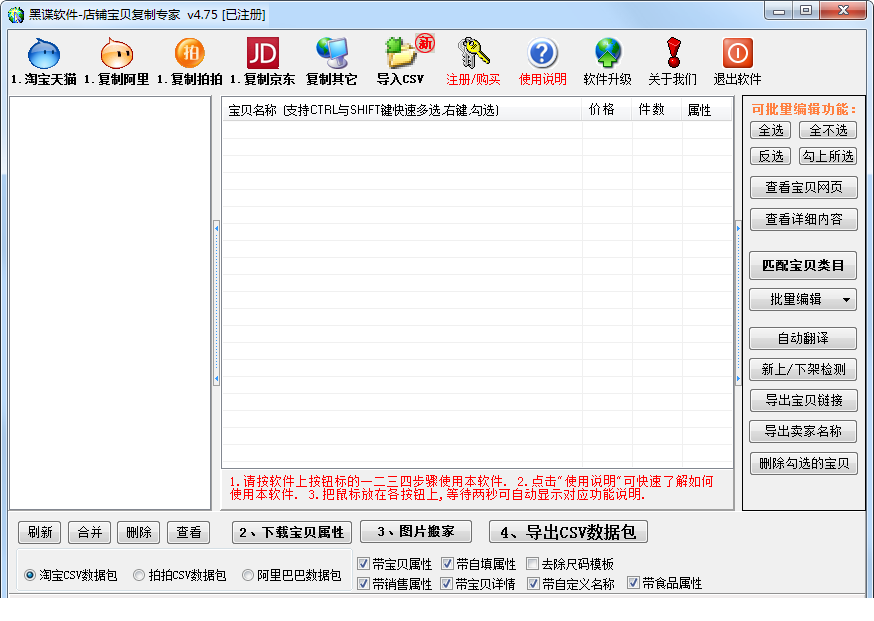
Task: Click the 勾上所选 button
Action: [828, 156]
